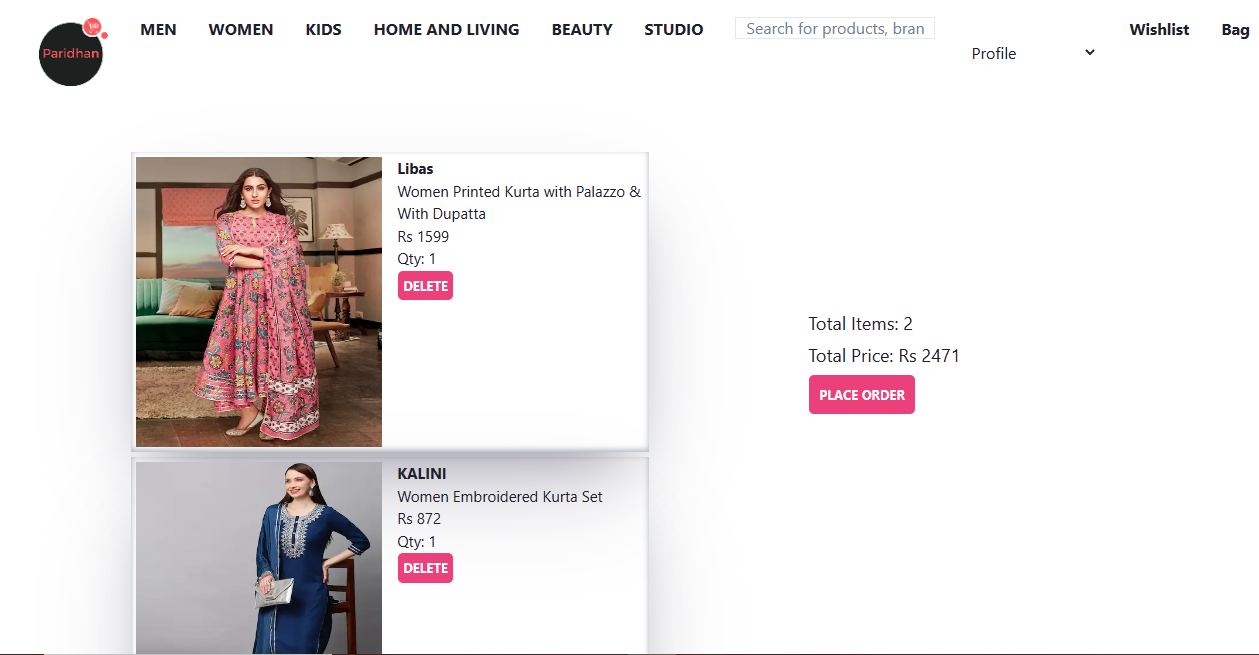This screenshot has width=1259, height=655.
Task: Click the Libas brand name
Action: (415, 169)
